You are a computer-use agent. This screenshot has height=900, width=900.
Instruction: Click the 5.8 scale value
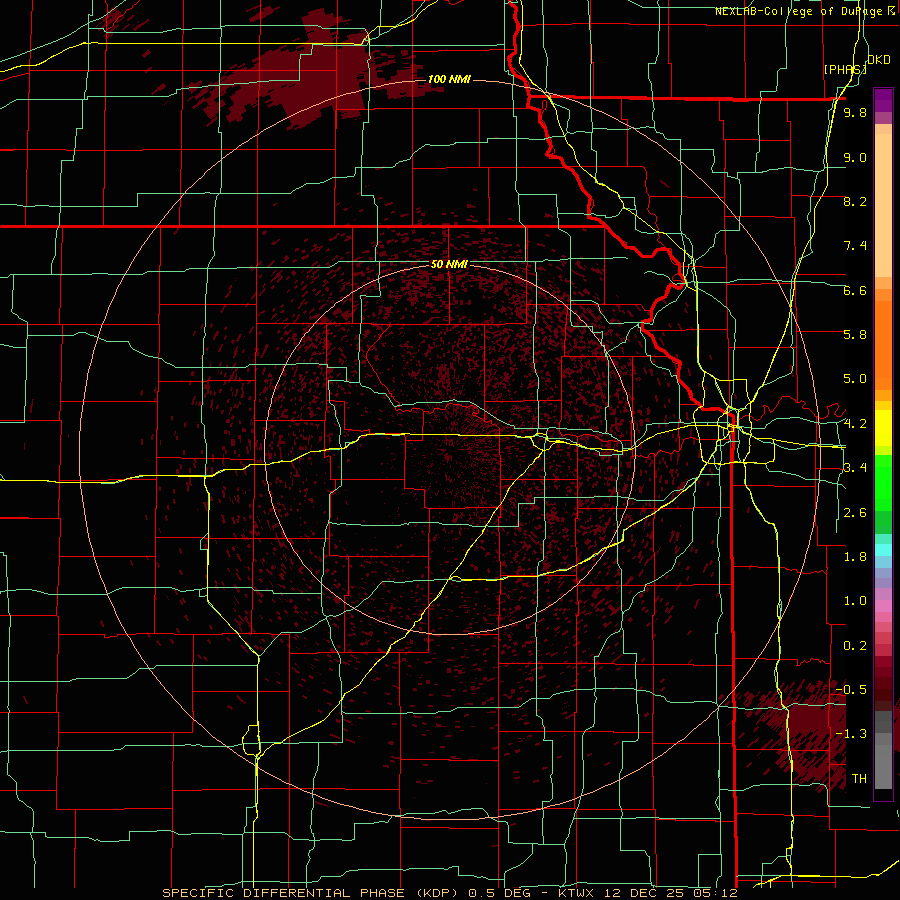855,335
